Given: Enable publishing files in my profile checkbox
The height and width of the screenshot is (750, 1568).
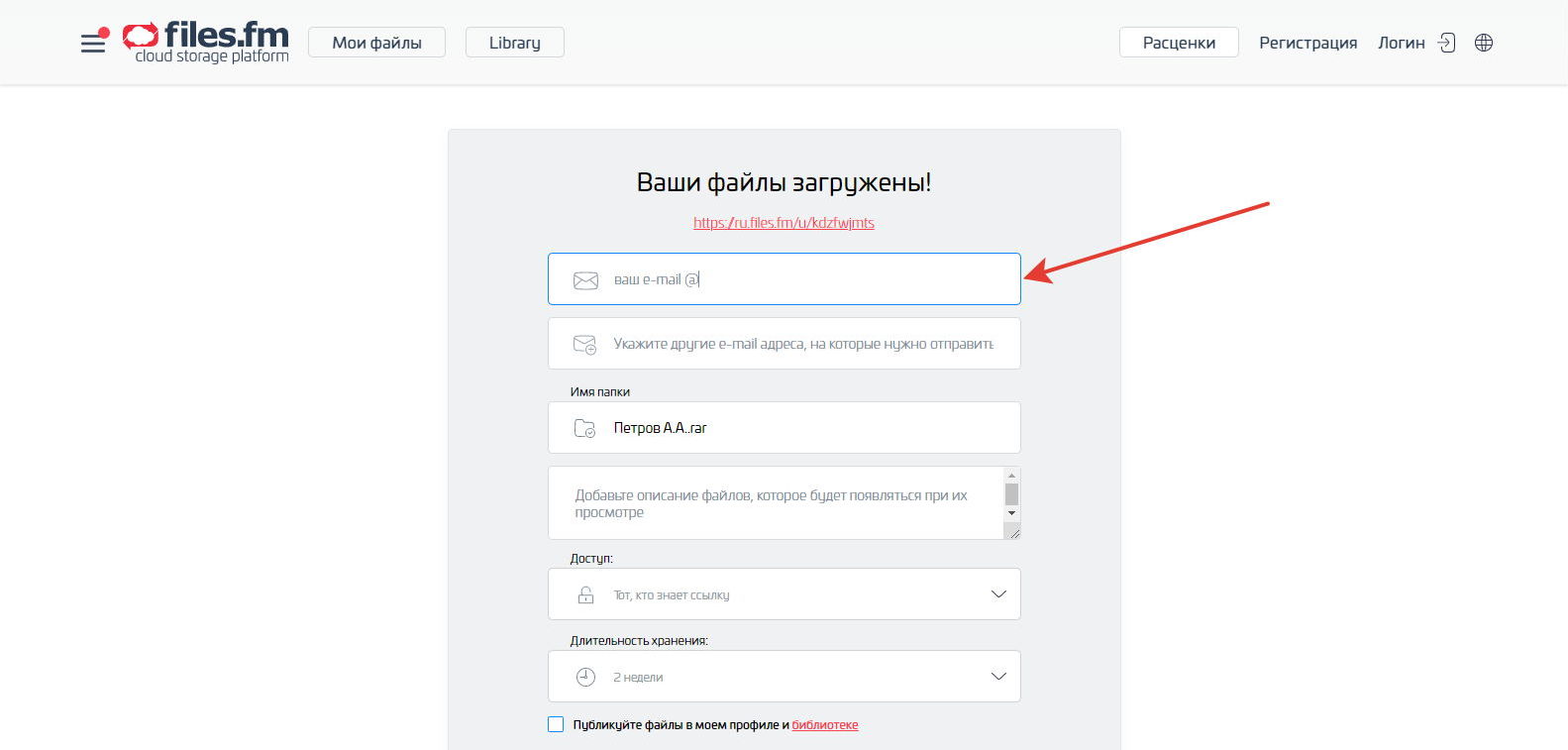Looking at the screenshot, I should [556, 724].
